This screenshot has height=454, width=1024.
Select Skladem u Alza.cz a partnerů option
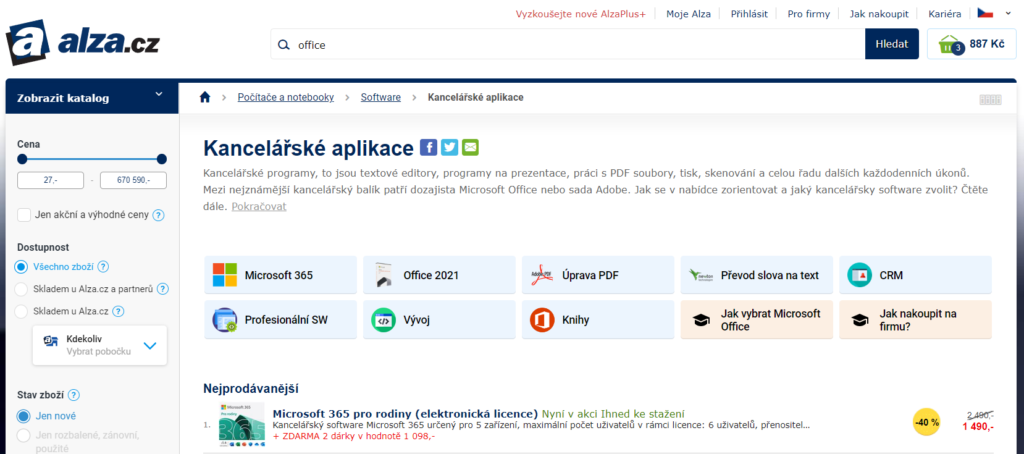22,289
